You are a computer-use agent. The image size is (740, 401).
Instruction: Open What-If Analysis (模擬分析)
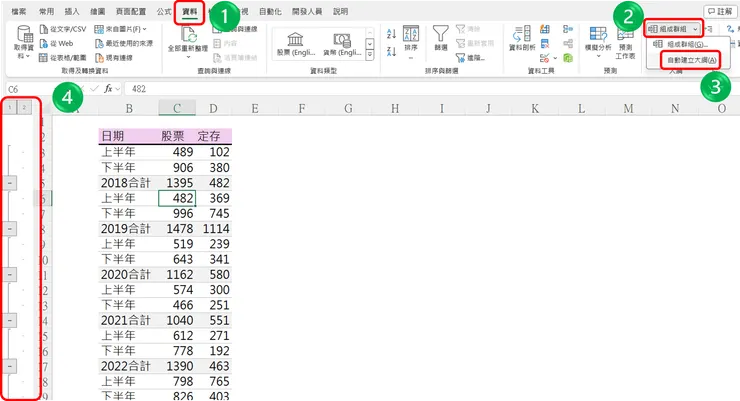point(598,42)
